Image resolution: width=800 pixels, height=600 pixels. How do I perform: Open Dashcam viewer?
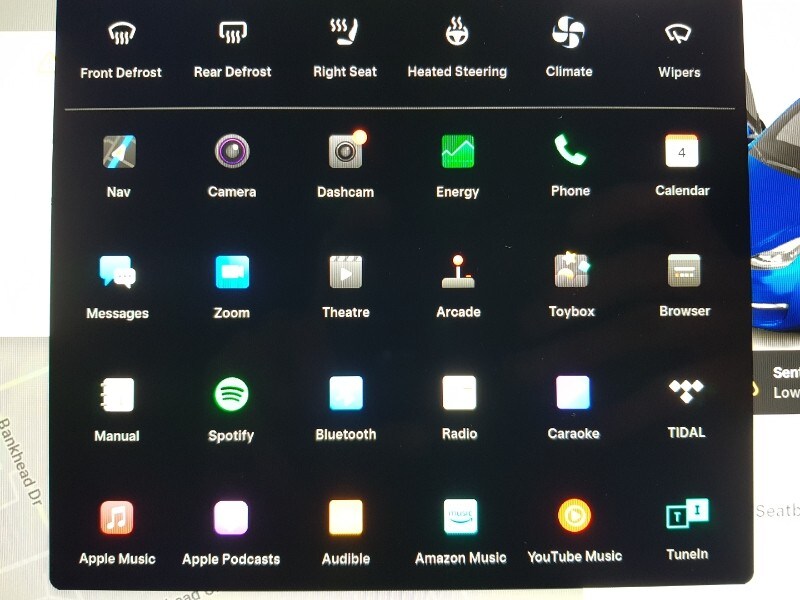pyautogui.click(x=345, y=153)
